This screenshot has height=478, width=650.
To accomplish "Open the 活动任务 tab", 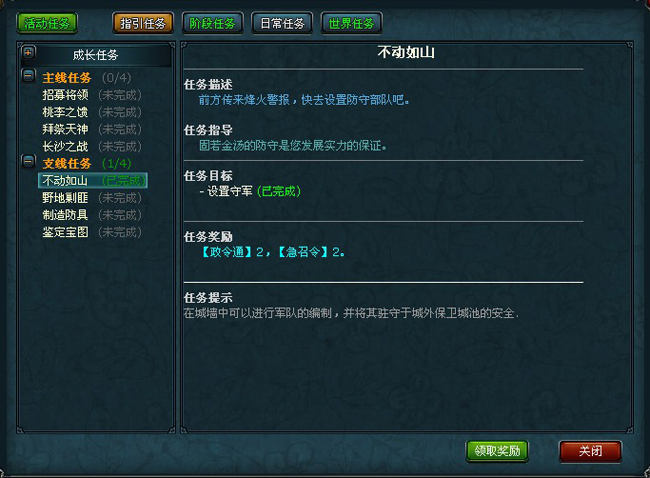I will [47, 23].
